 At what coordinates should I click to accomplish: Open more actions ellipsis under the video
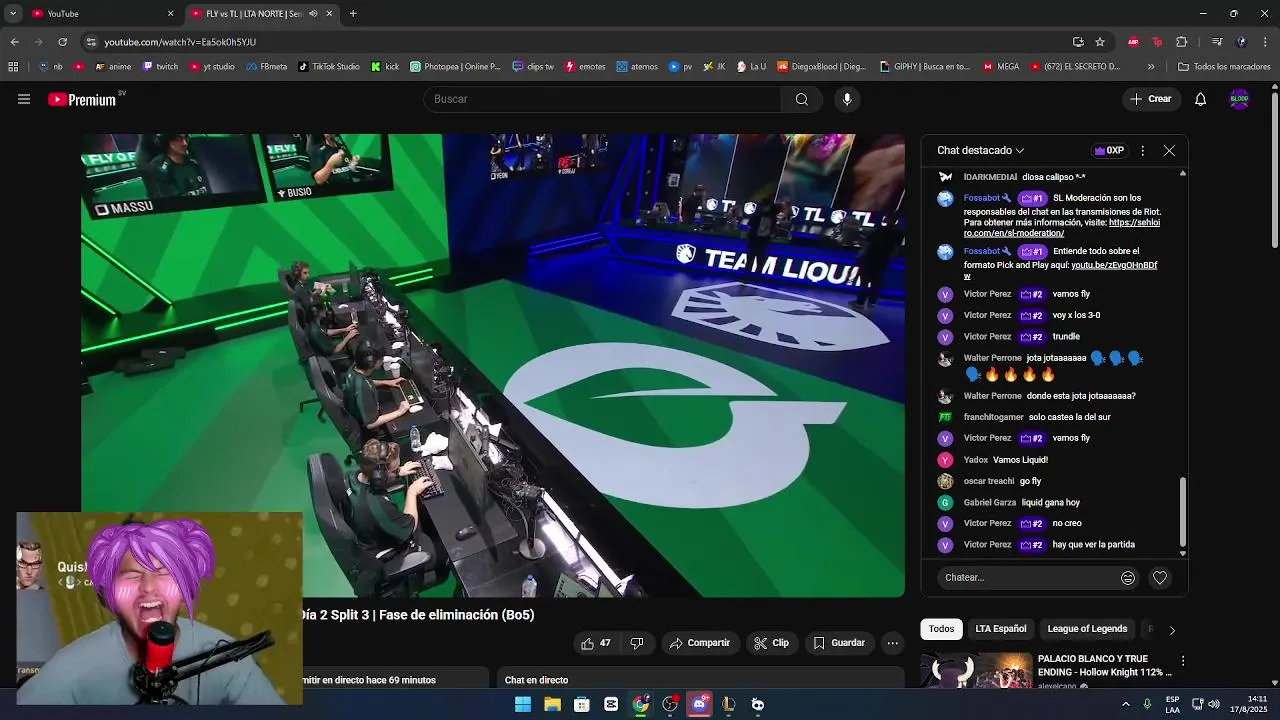click(893, 643)
